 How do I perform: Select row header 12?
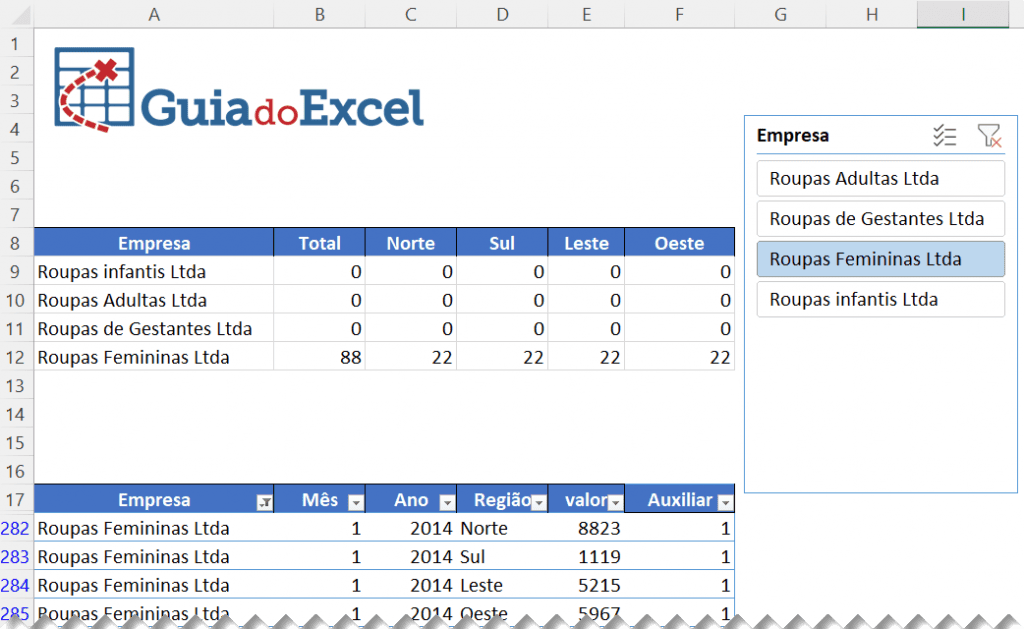pos(16,357)
